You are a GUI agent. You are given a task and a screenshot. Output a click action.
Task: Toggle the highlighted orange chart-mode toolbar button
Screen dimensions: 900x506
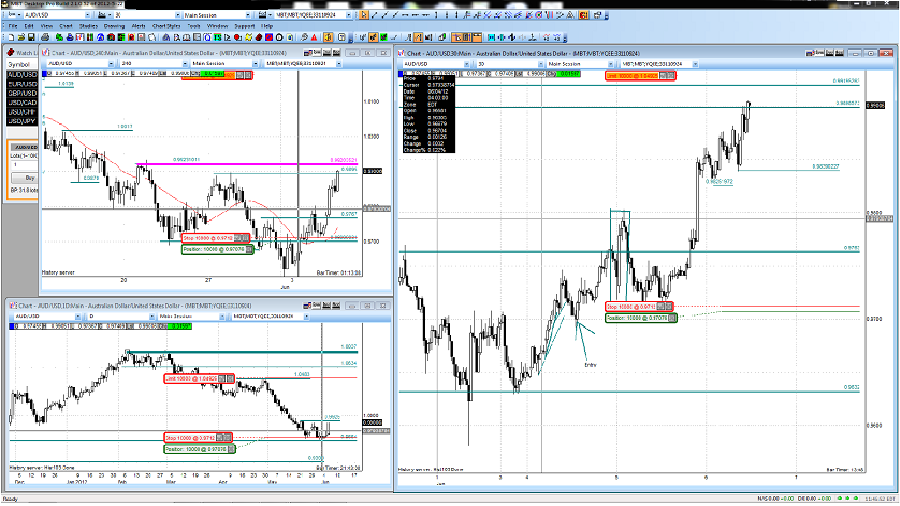click(x=327, y=37)
